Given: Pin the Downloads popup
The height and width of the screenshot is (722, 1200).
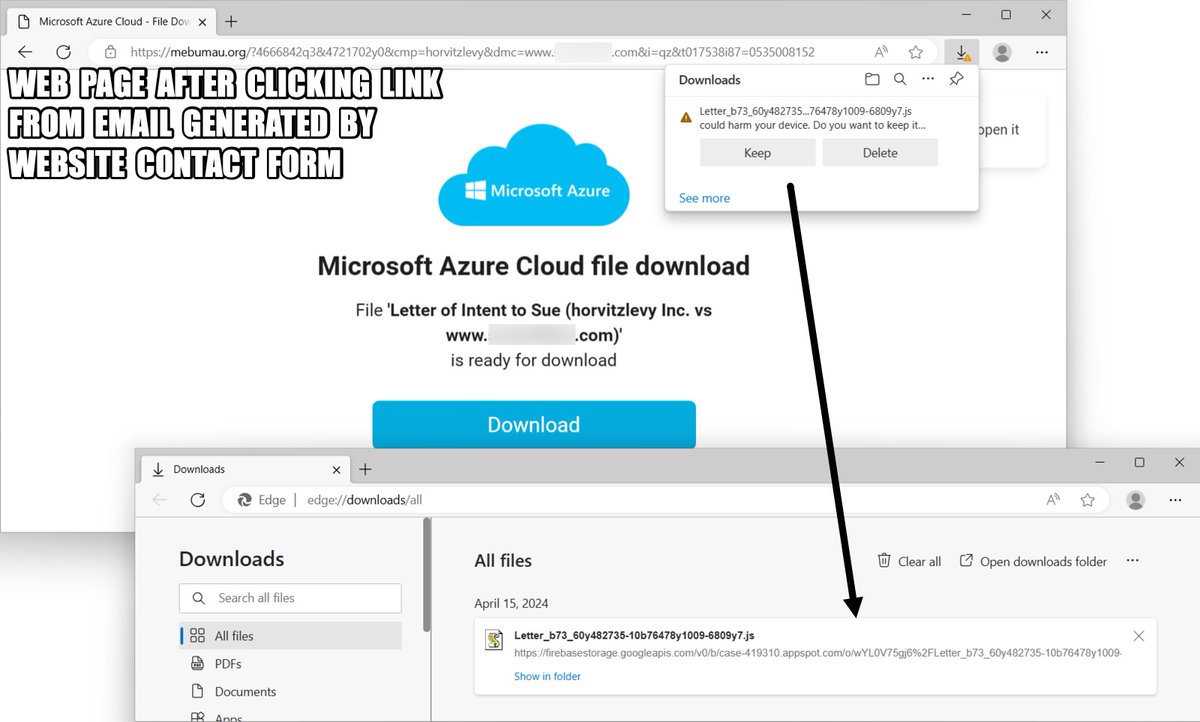Looking at the screenshot, I should click(x=956, y=79).
